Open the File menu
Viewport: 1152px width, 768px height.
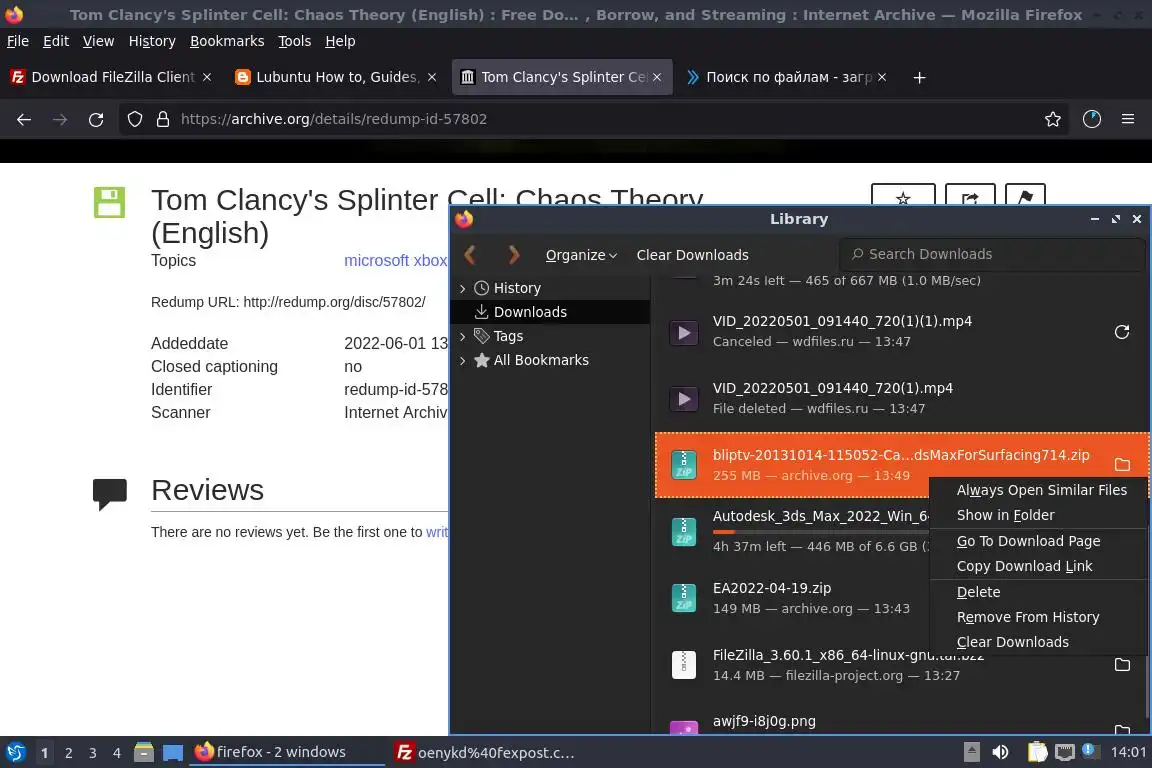(x=18, y=41)
